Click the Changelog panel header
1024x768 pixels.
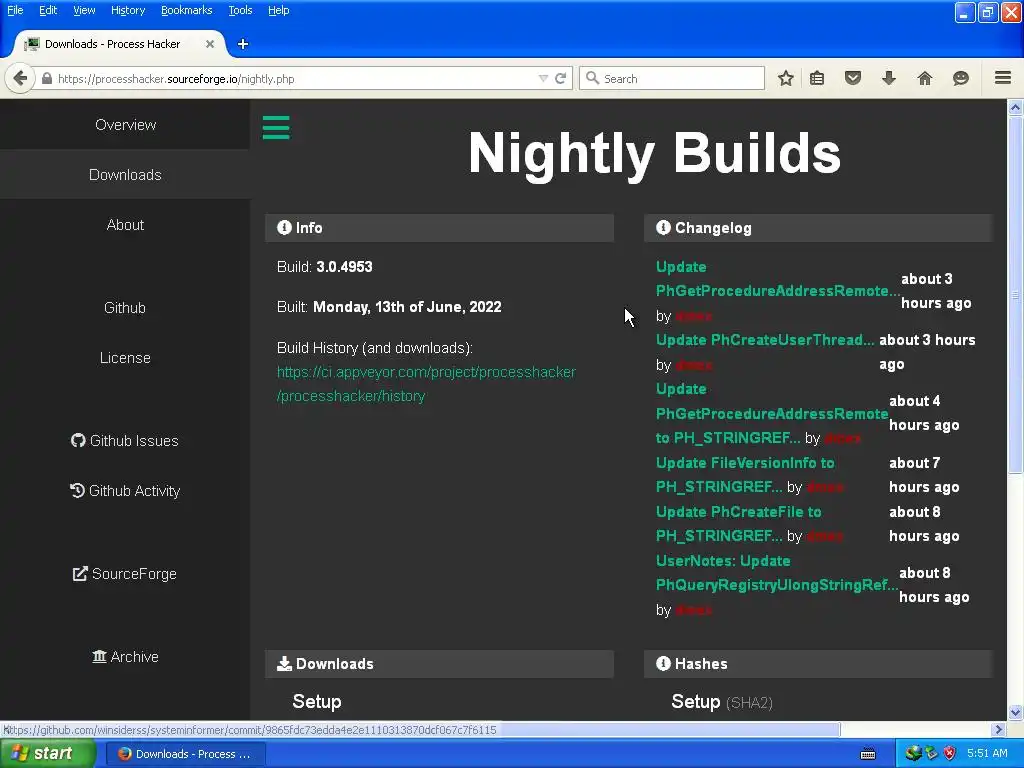(818, 228)
